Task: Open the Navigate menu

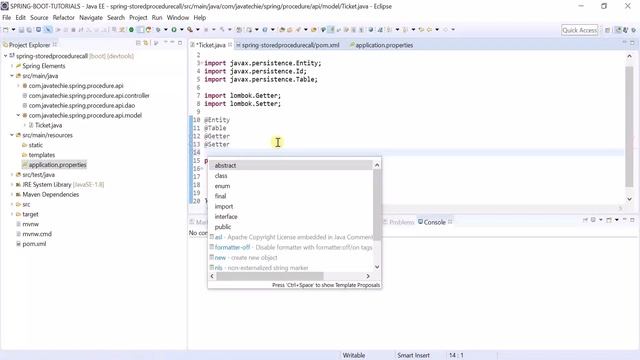Action: click(91, 18)
